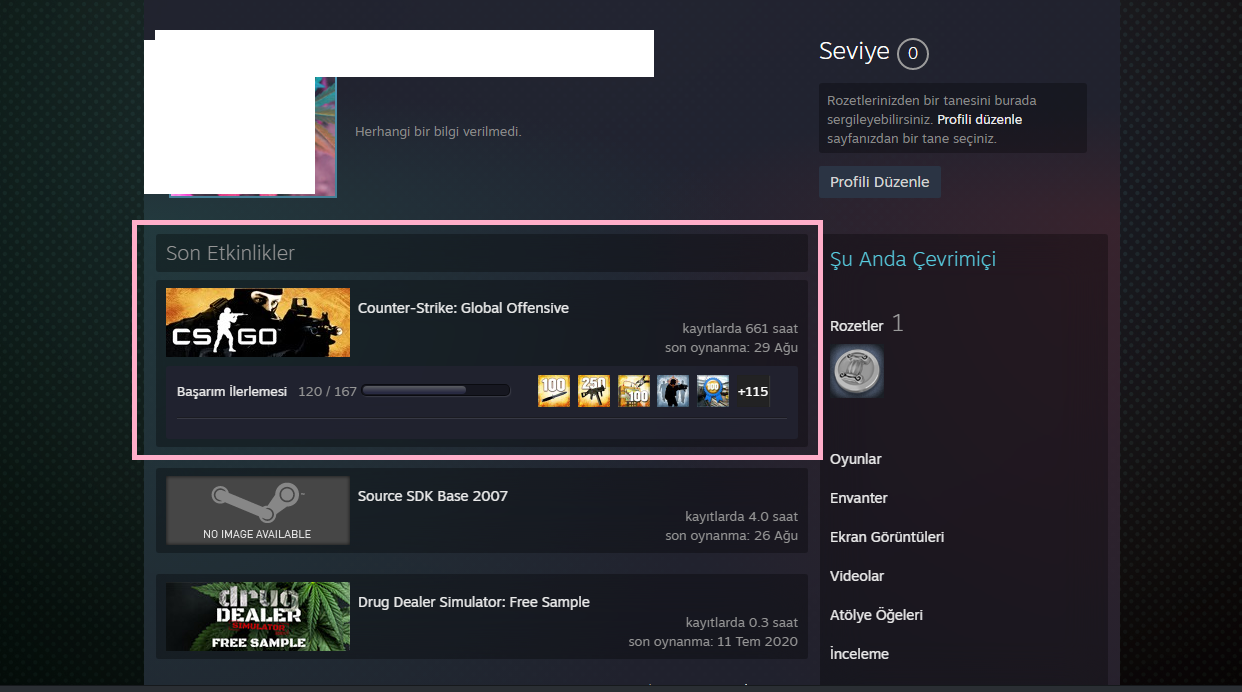Click 'Herhangi bir bilgi verilmedi.' text
This screenshot has width=1242, height=692.
(438, 131)
